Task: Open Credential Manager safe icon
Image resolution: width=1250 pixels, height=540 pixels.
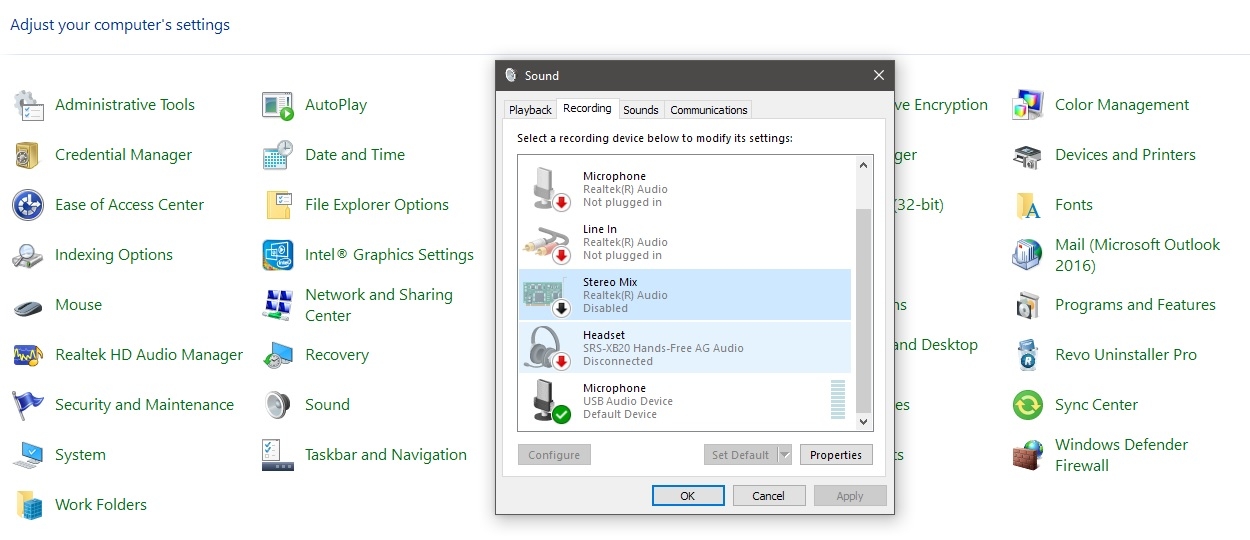Action: tap(28, 155)
